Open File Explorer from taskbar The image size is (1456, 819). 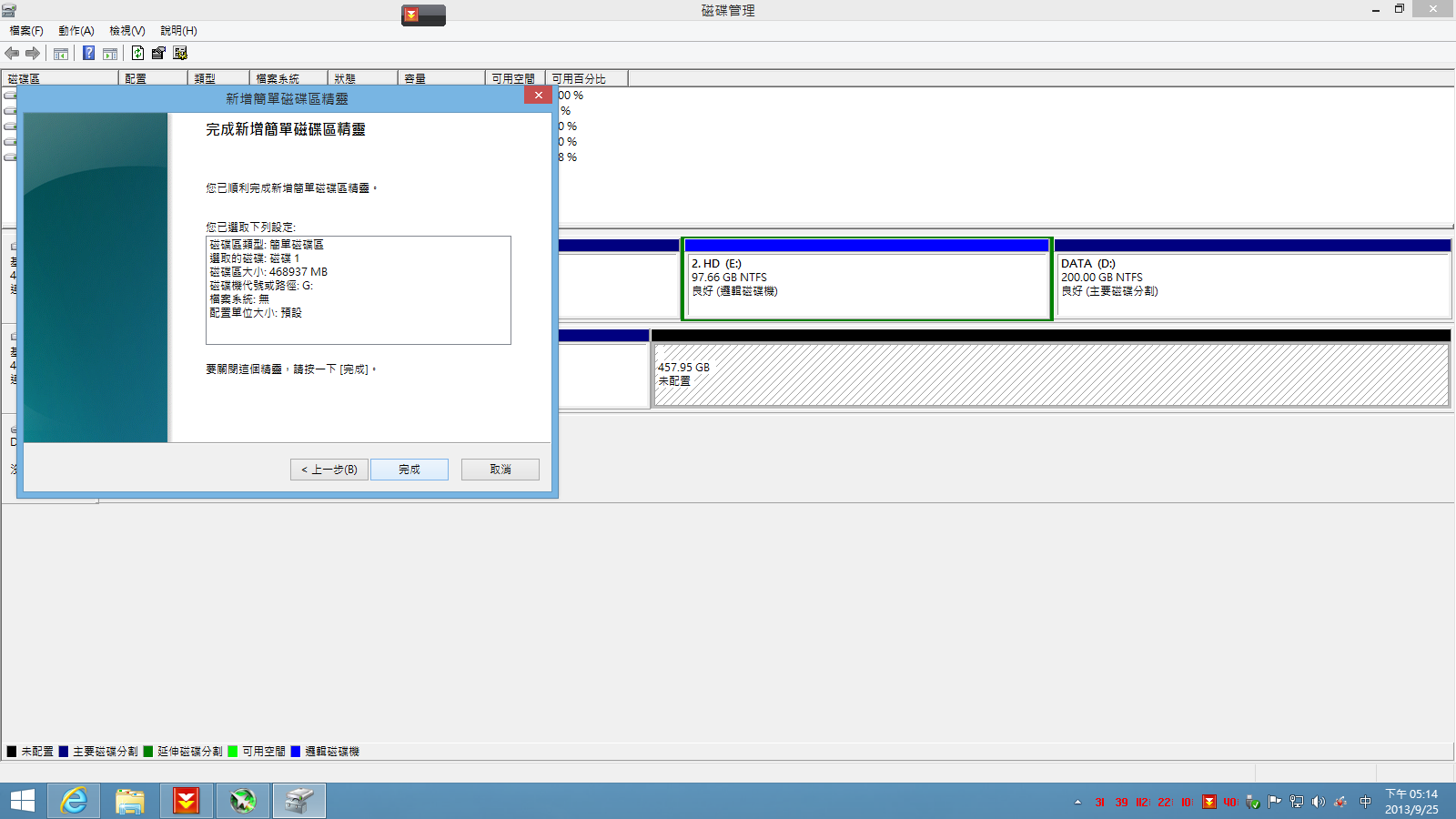[x=130, y=801]
